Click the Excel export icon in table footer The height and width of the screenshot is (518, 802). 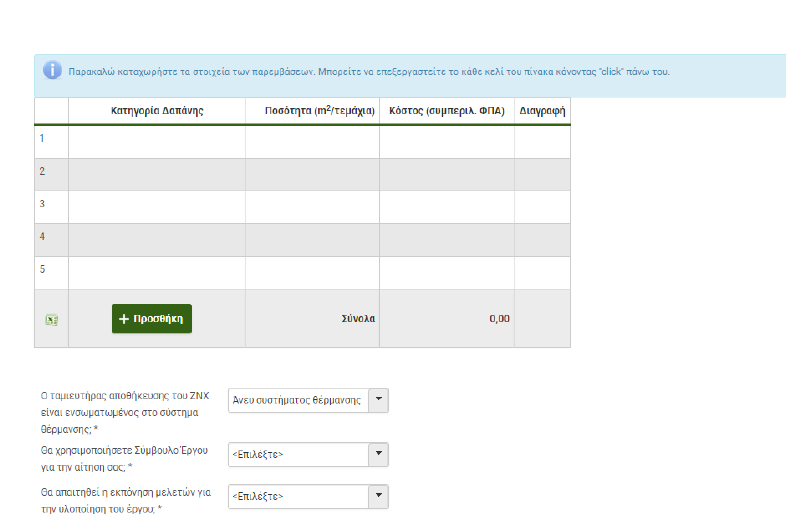pos(51,320)
